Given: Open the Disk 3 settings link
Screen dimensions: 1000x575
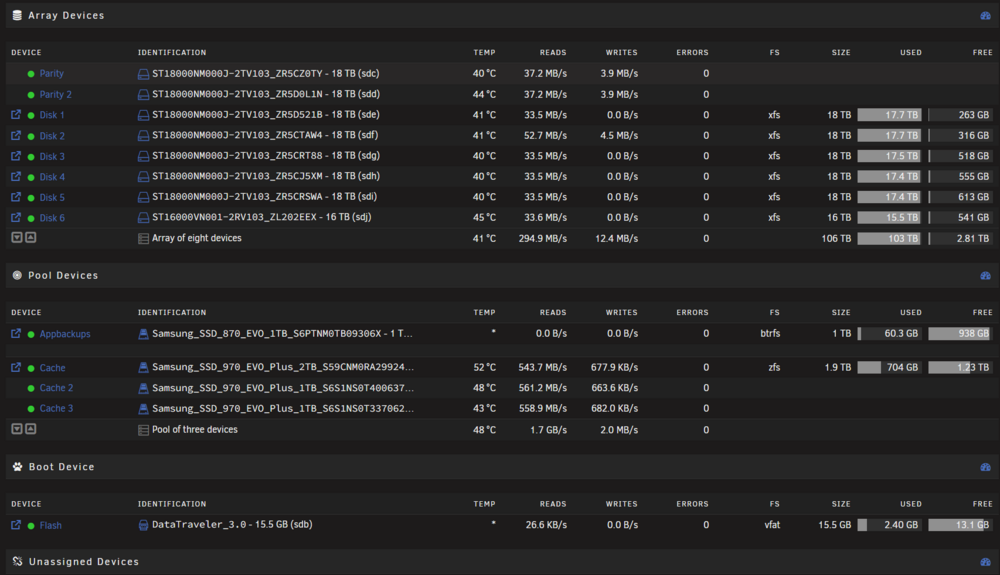Looking at the screenshot, I should pos(52,156).
